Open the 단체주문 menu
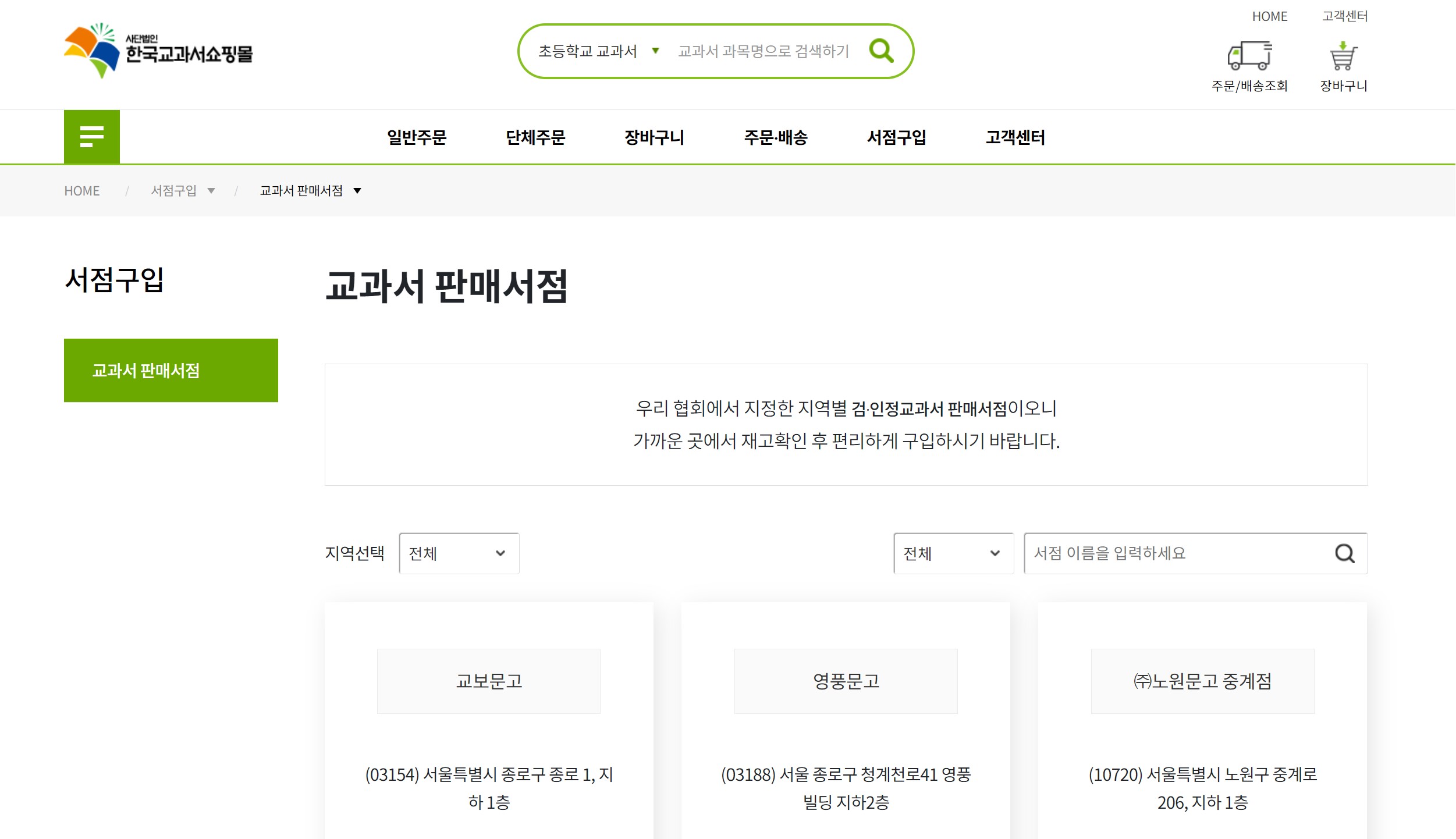This screenshot has height=839, width=1456. coord(535,137)
